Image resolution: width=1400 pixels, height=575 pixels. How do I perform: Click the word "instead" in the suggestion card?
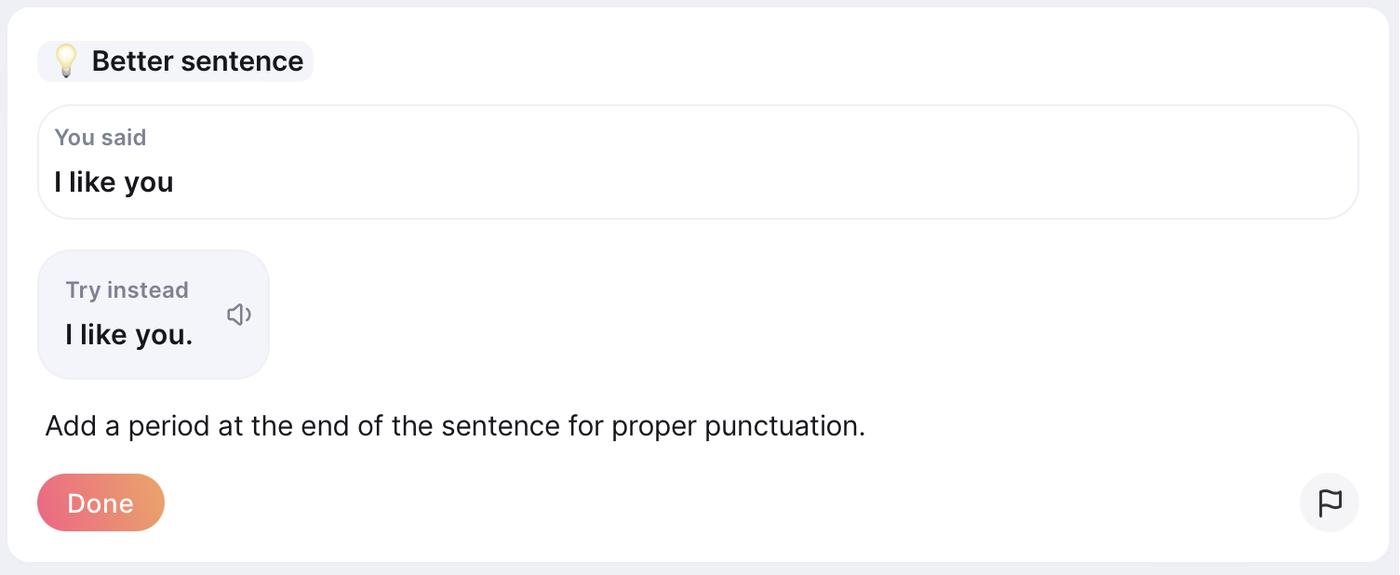148,290
